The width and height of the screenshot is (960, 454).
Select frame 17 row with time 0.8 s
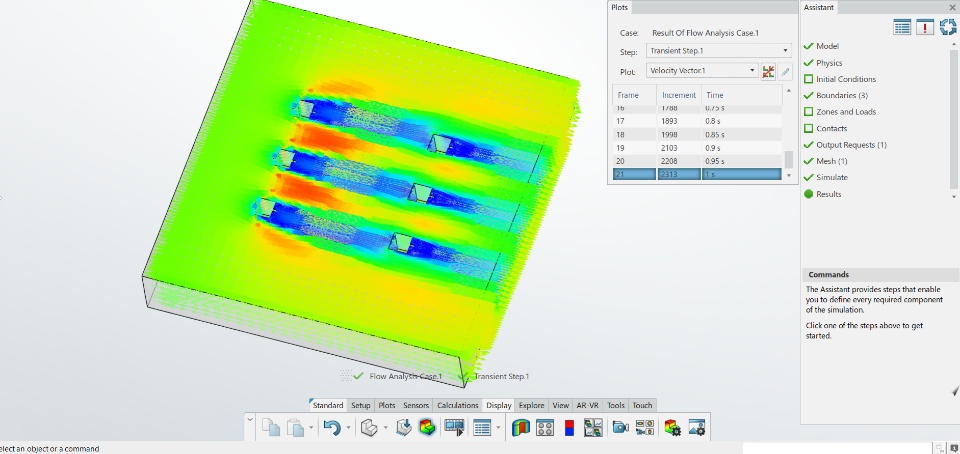[697, 121]
